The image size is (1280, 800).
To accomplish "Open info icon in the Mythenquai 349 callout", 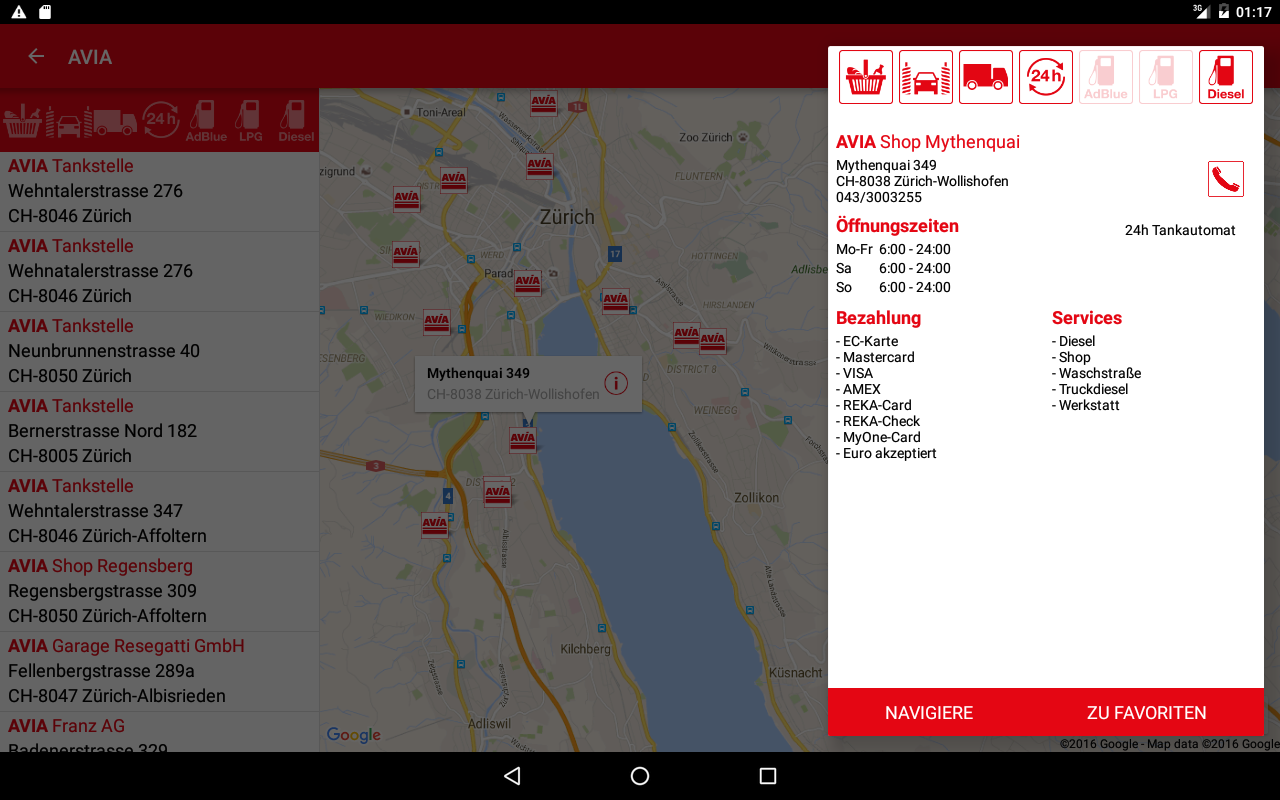I will [616, 383].
